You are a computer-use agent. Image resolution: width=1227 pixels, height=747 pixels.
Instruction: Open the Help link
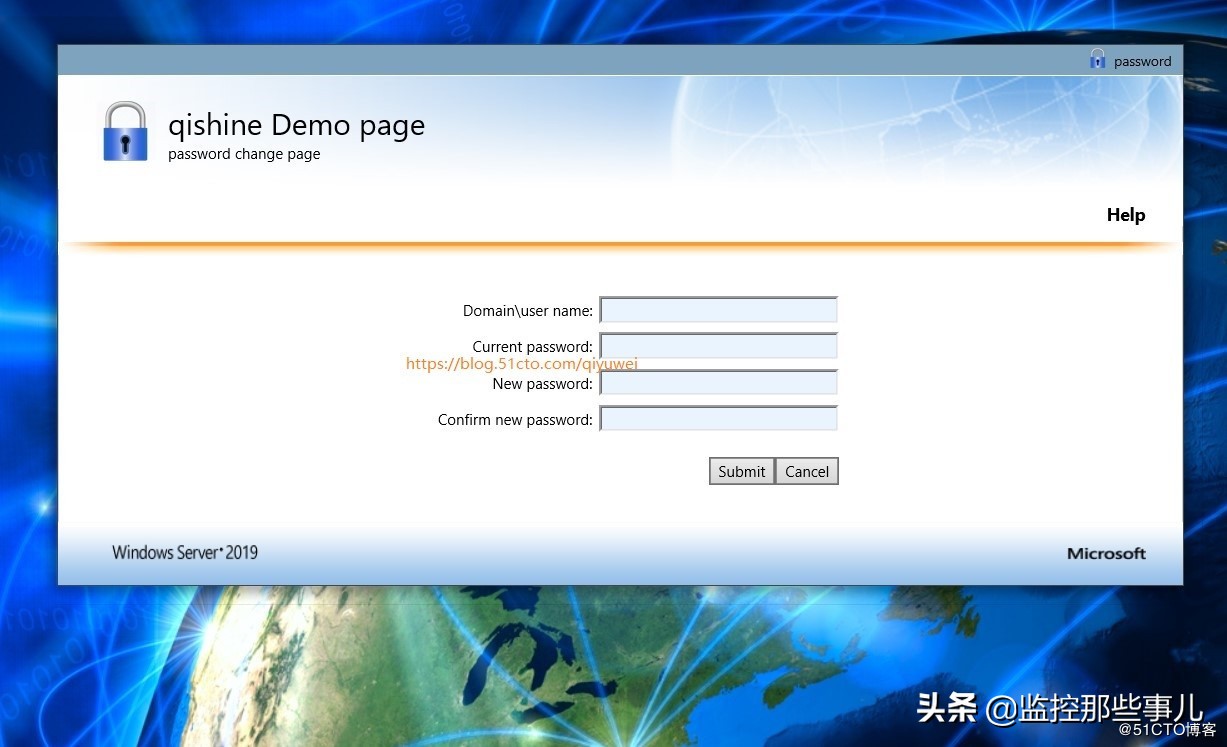(1125, 214)
